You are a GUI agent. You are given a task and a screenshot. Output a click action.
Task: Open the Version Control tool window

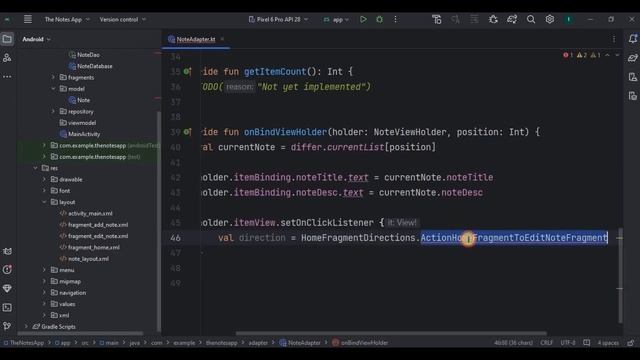click(7, 326)
